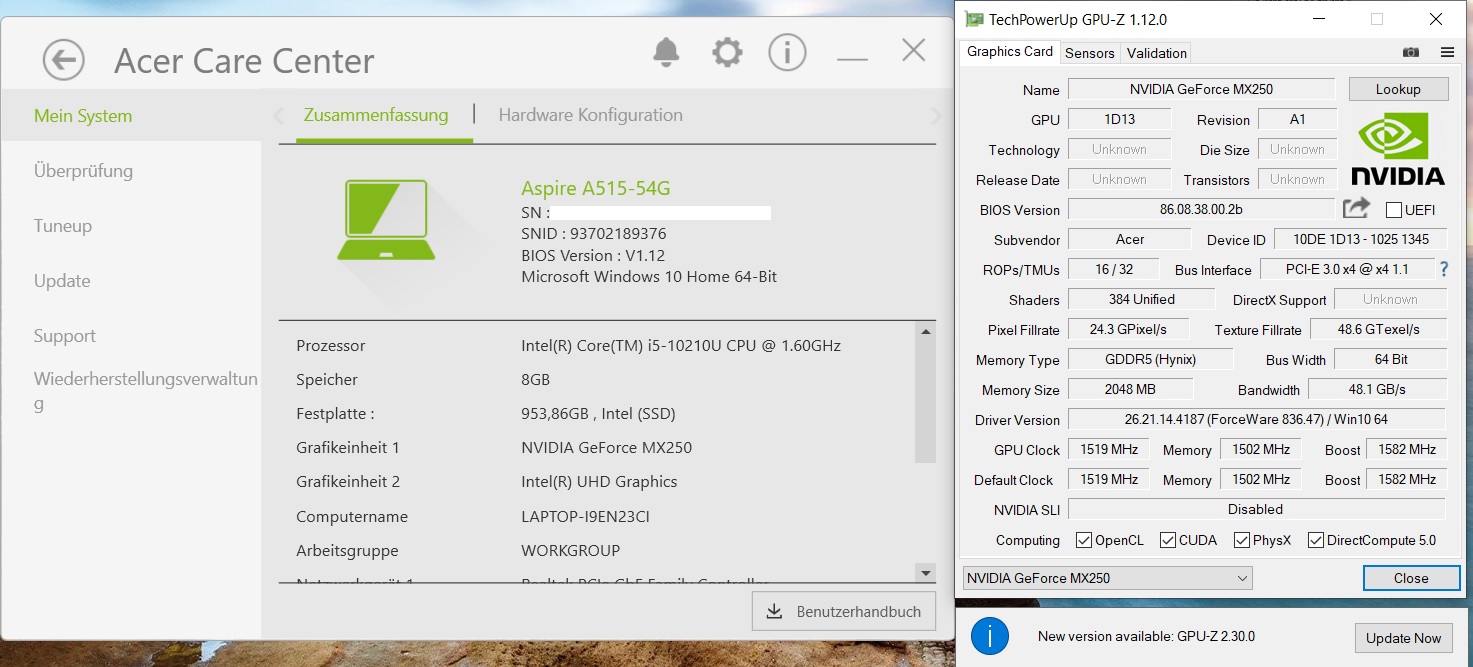The image size is (1473, 667).
Task: Open Support in sidebar
Action: pyautogui.click(x=65, y=336)
